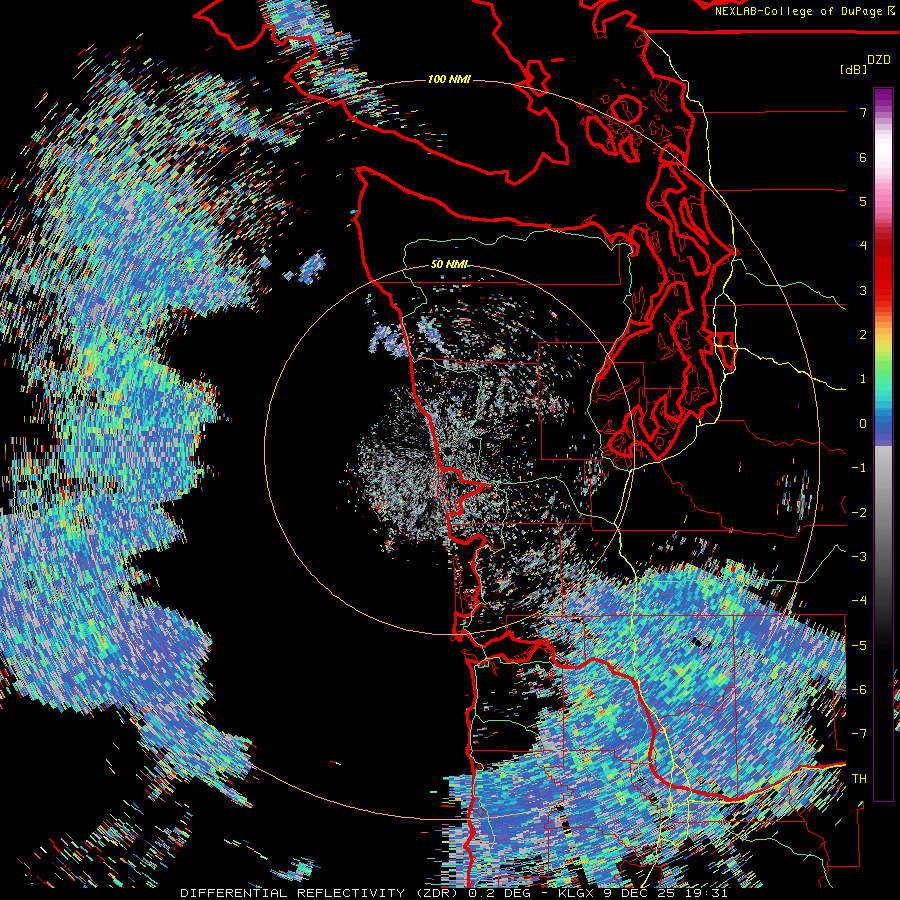900x900 pixels.
Task: Click the 0.2 DEG elevation text
Action: coord(499,893)
